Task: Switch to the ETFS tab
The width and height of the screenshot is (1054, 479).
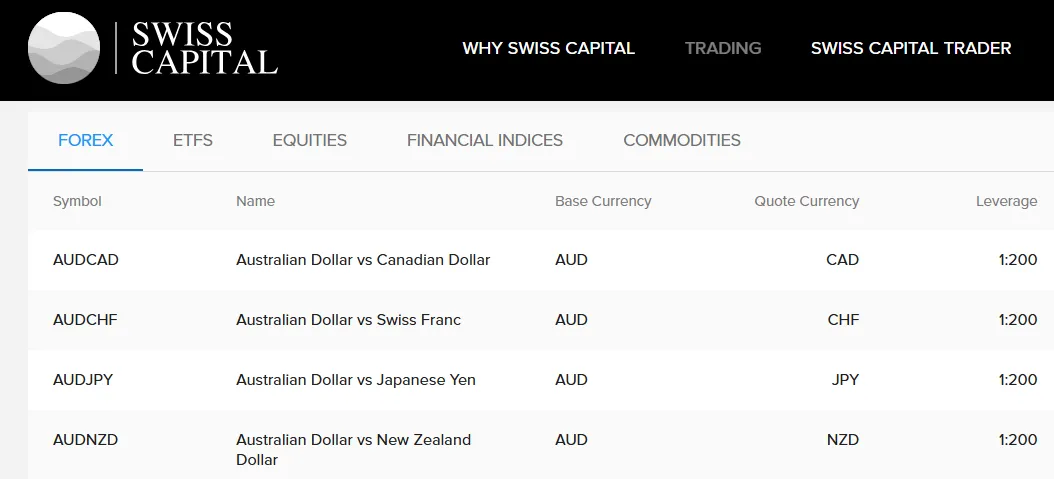Action: 193,140
